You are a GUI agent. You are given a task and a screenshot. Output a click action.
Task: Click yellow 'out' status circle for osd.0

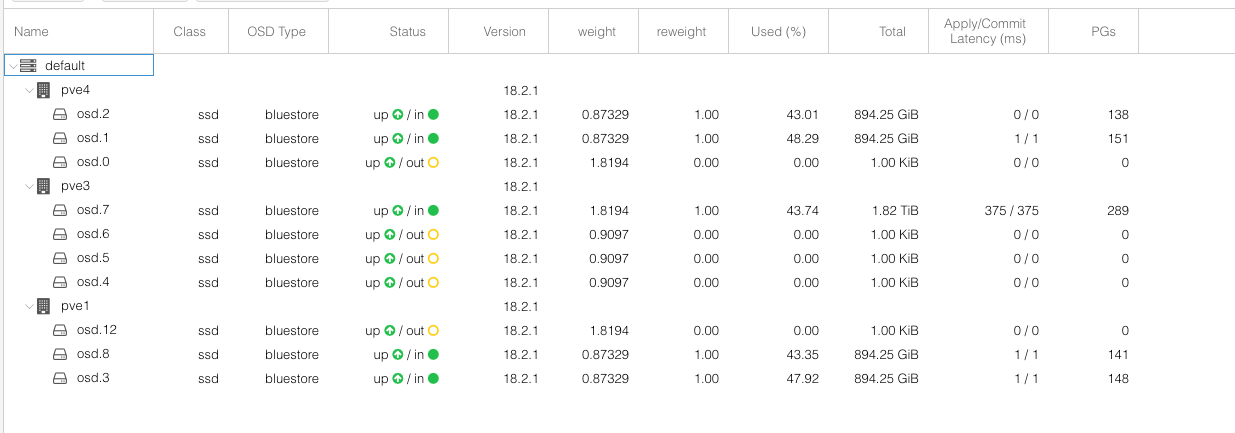434,162
